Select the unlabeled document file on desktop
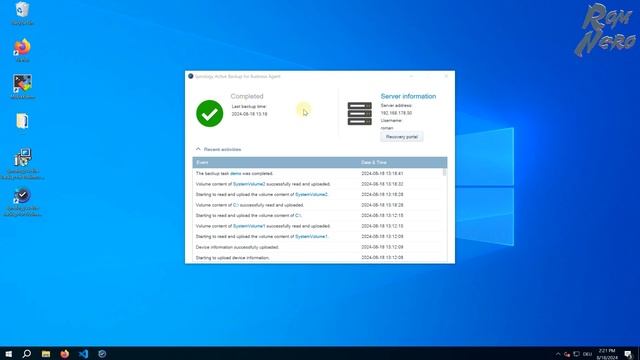 click(x=22, y=121)
